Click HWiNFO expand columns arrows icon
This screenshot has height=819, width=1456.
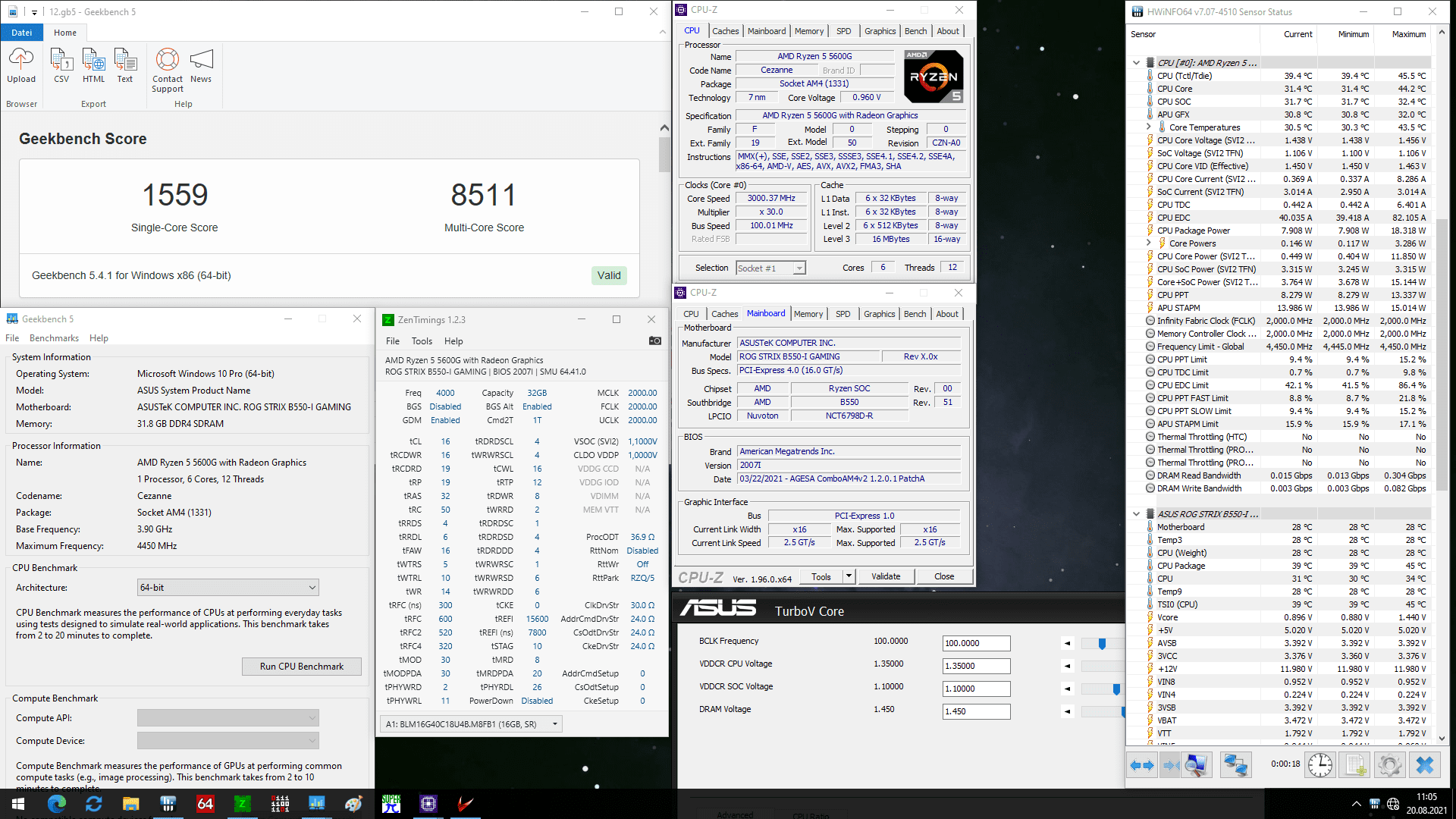point(1142,765)
